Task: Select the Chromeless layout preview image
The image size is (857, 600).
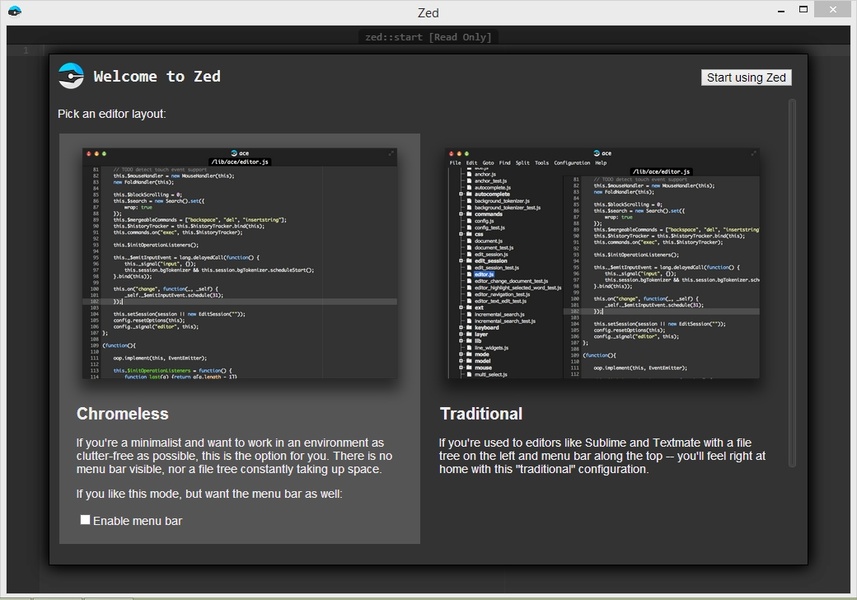Action: 240,264
